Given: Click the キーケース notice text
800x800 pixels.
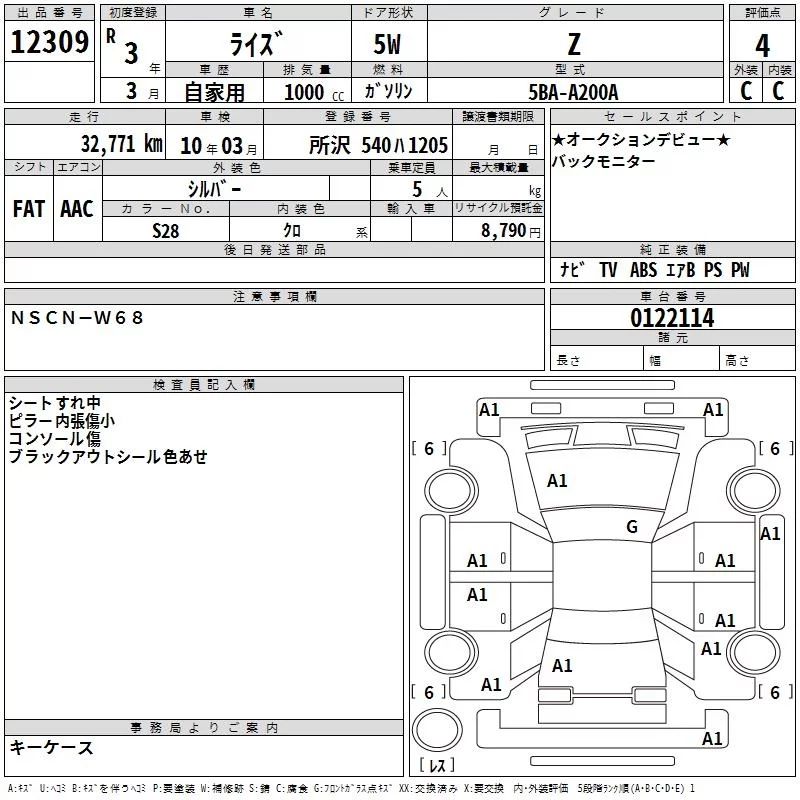Looking at the screenshot, I should pyautogui.click(x=52, y=747).
